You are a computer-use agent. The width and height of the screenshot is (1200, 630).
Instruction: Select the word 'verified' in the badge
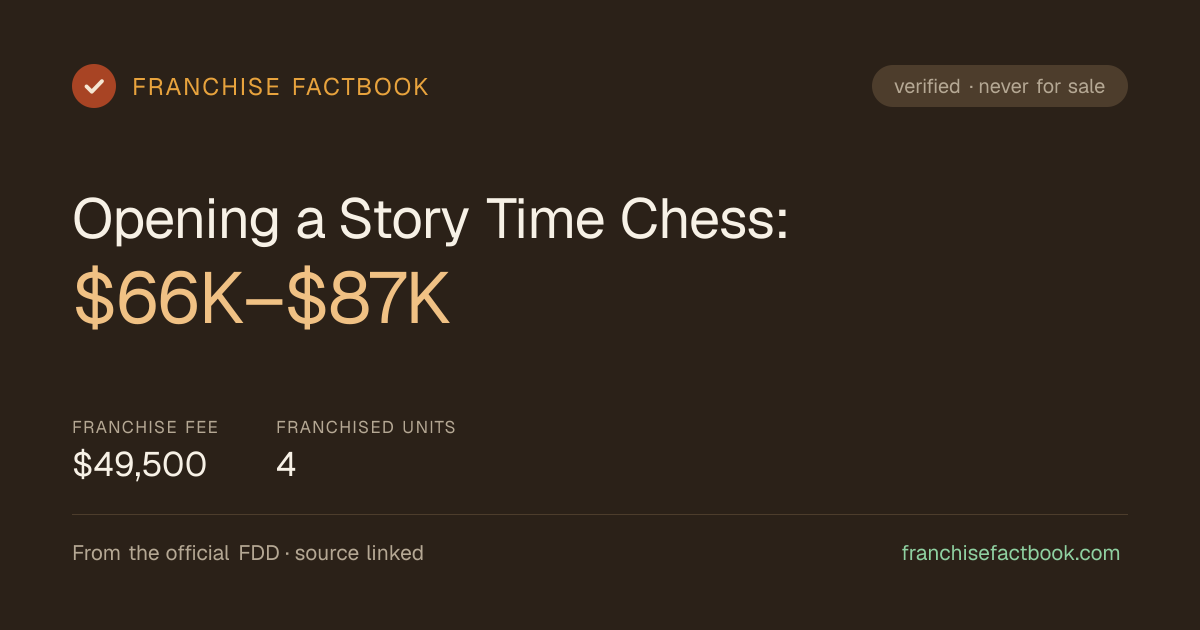coord(927,87)
